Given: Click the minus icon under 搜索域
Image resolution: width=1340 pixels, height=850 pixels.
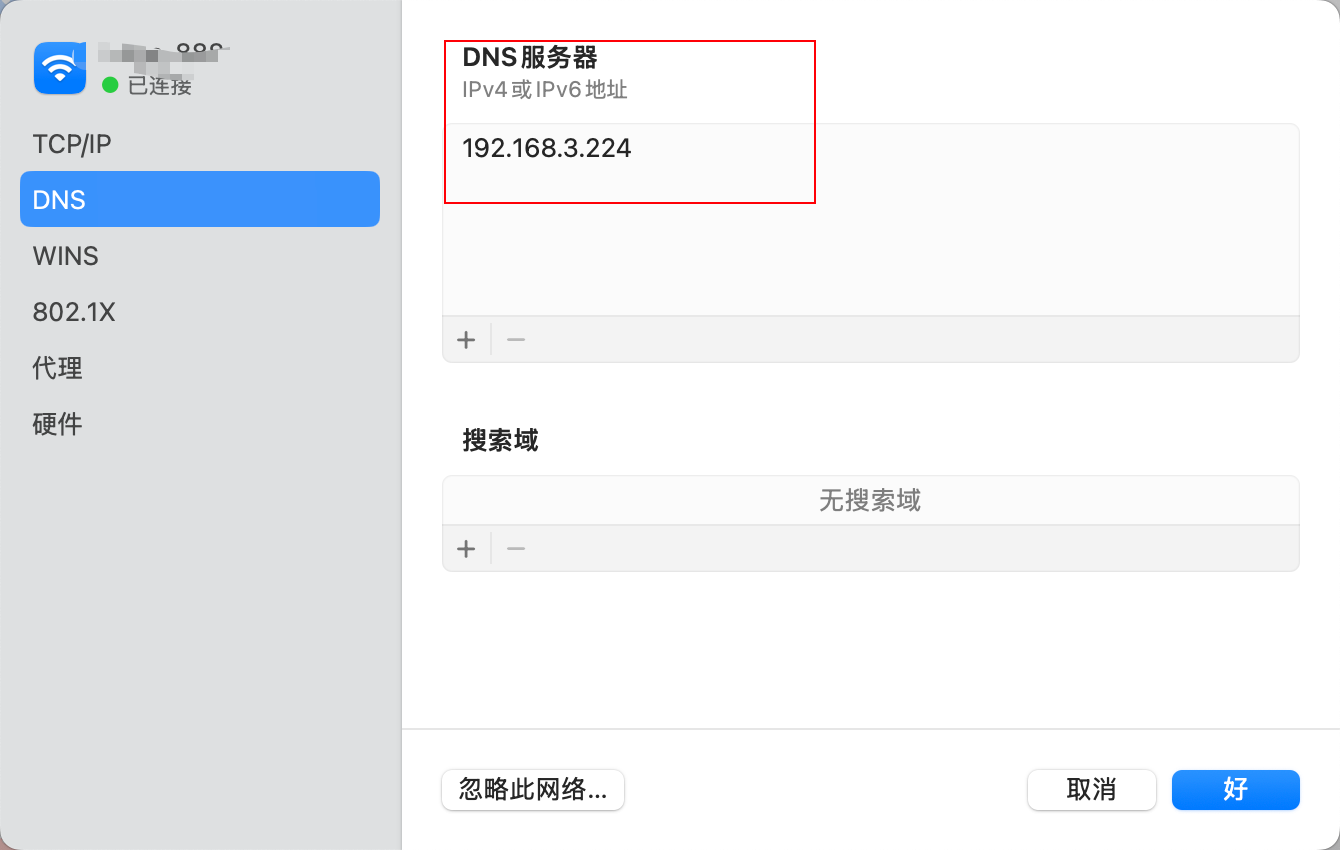Looking at the screenshot, I should coord(514,548).
